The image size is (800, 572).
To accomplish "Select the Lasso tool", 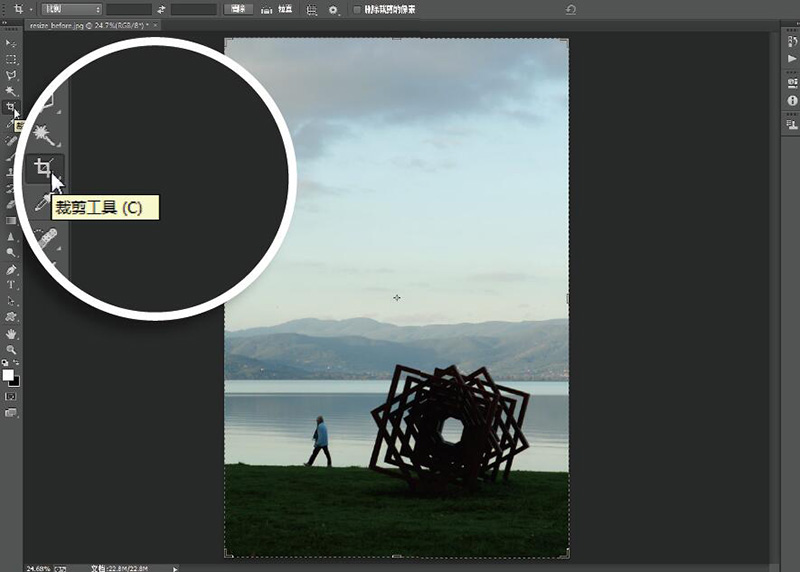I will pyautogui.click(x=11, y=75).
